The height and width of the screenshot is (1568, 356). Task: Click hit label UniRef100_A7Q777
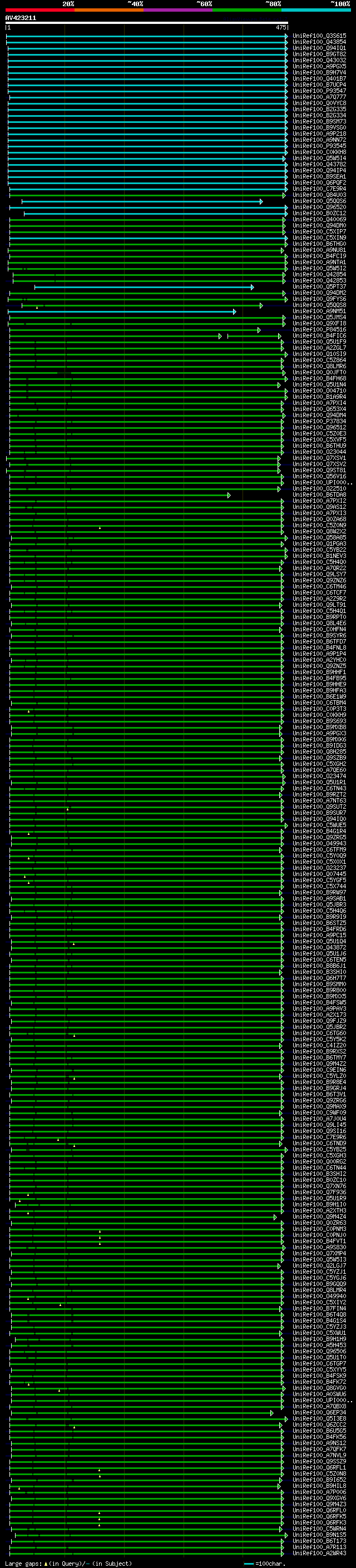pos(319,97)
